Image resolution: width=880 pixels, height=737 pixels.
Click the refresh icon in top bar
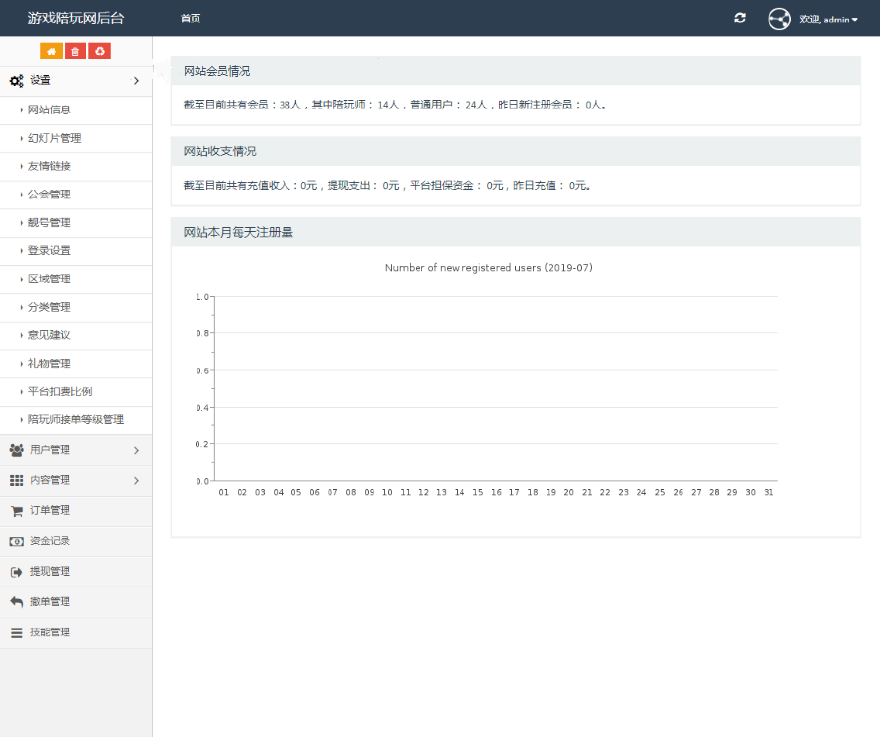pyautogui.click(x=740, y=18)
